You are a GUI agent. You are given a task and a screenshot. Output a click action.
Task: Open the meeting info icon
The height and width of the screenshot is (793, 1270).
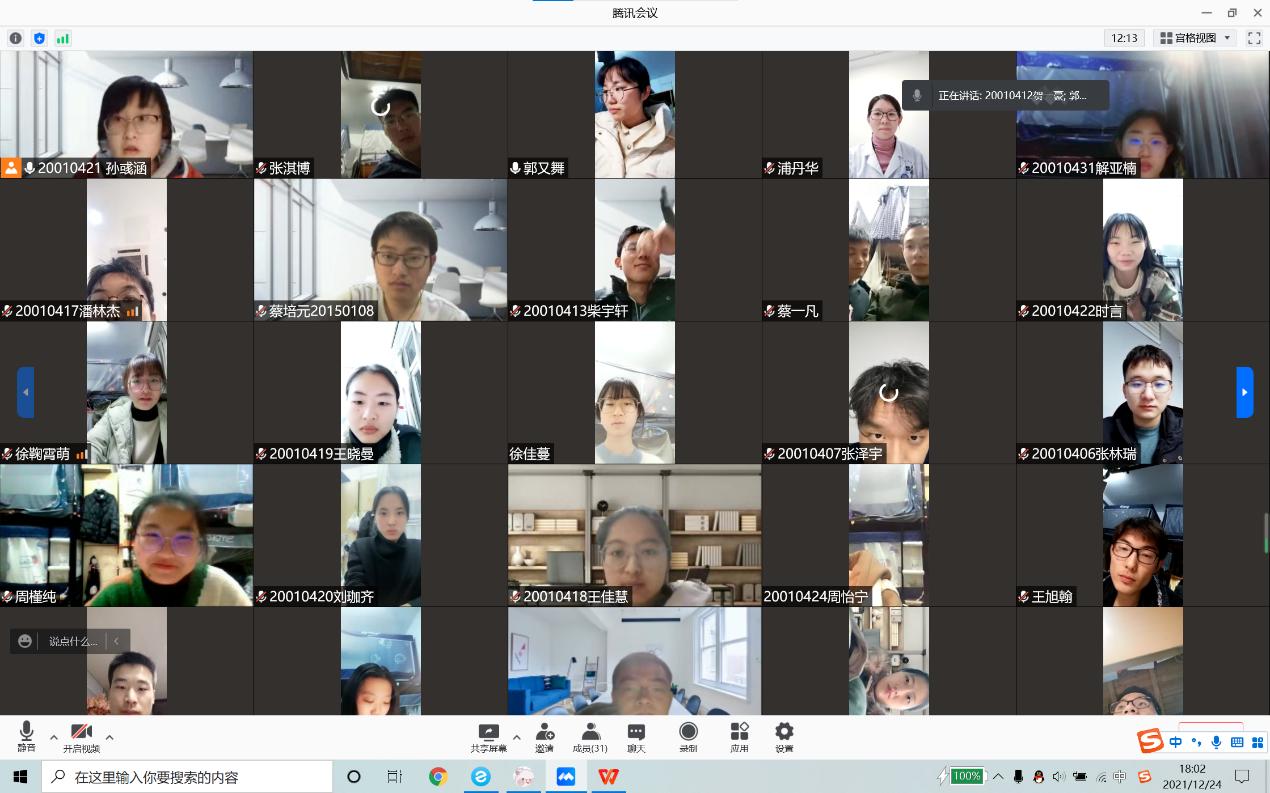click(x=15, y=38)
